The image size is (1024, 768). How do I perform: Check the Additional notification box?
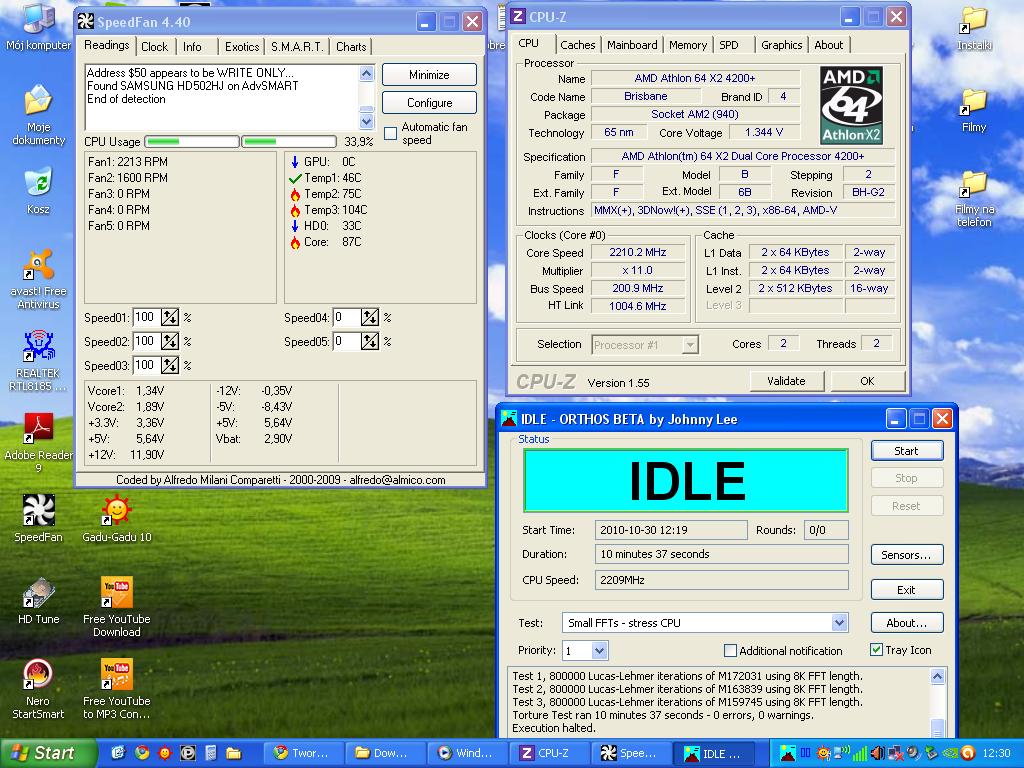pos(730,650)
